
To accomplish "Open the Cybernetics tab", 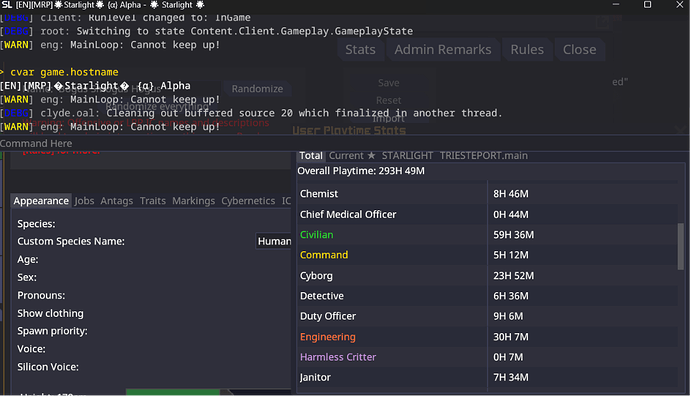I will tap(248, 201).
